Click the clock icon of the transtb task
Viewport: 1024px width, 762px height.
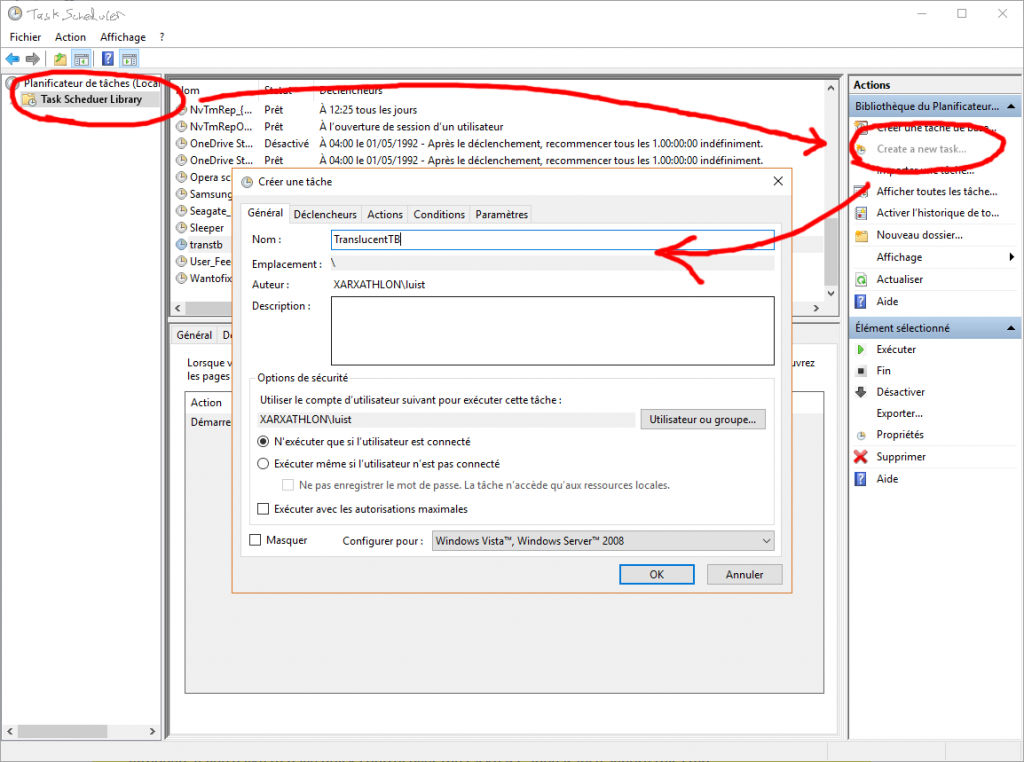point(182,244)
